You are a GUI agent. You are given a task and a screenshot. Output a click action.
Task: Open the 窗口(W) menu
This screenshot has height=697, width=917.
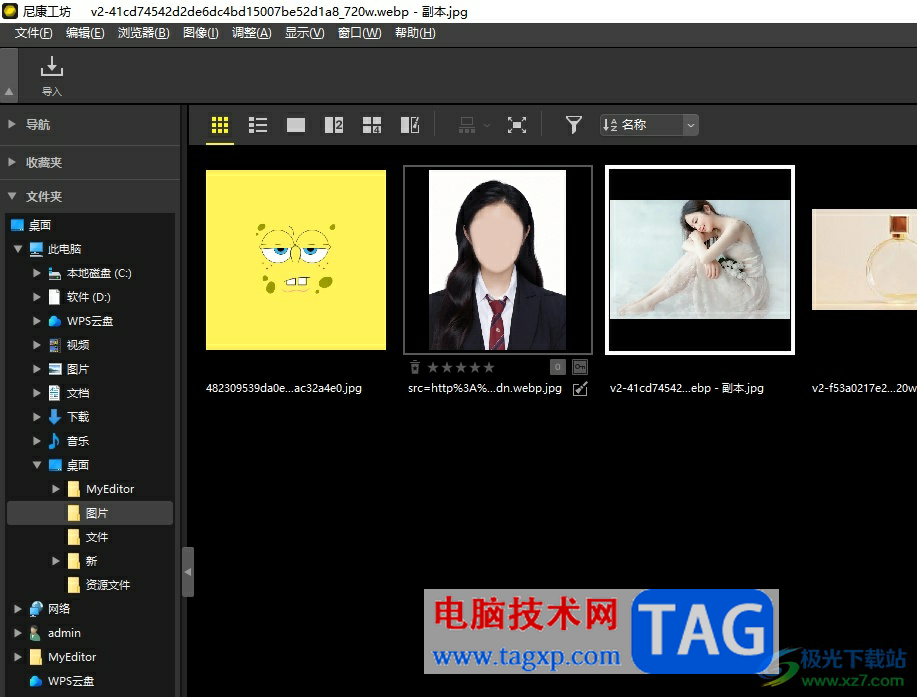(x=359, y=33)
